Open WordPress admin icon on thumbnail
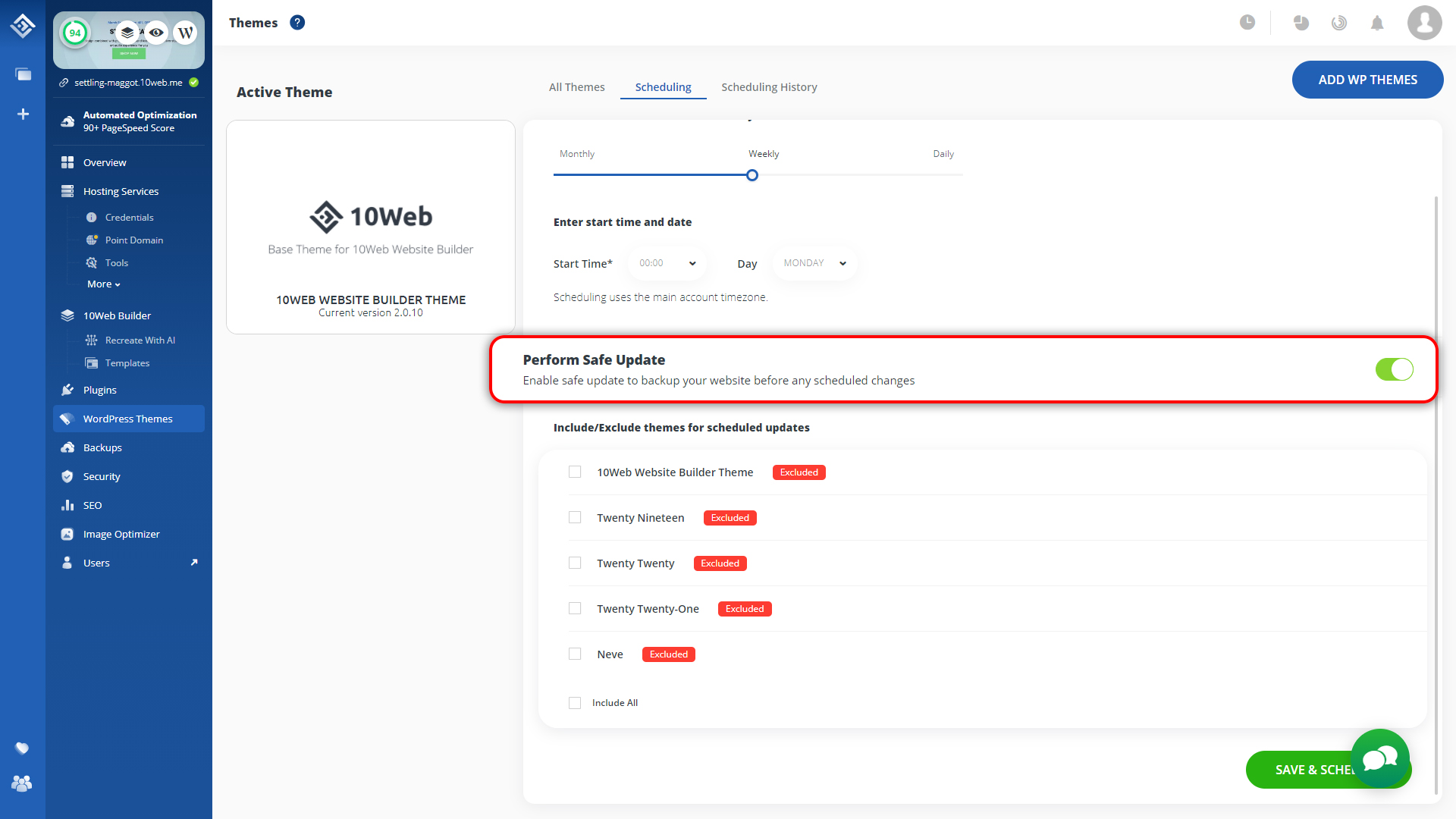 click(x=185, y=33)
